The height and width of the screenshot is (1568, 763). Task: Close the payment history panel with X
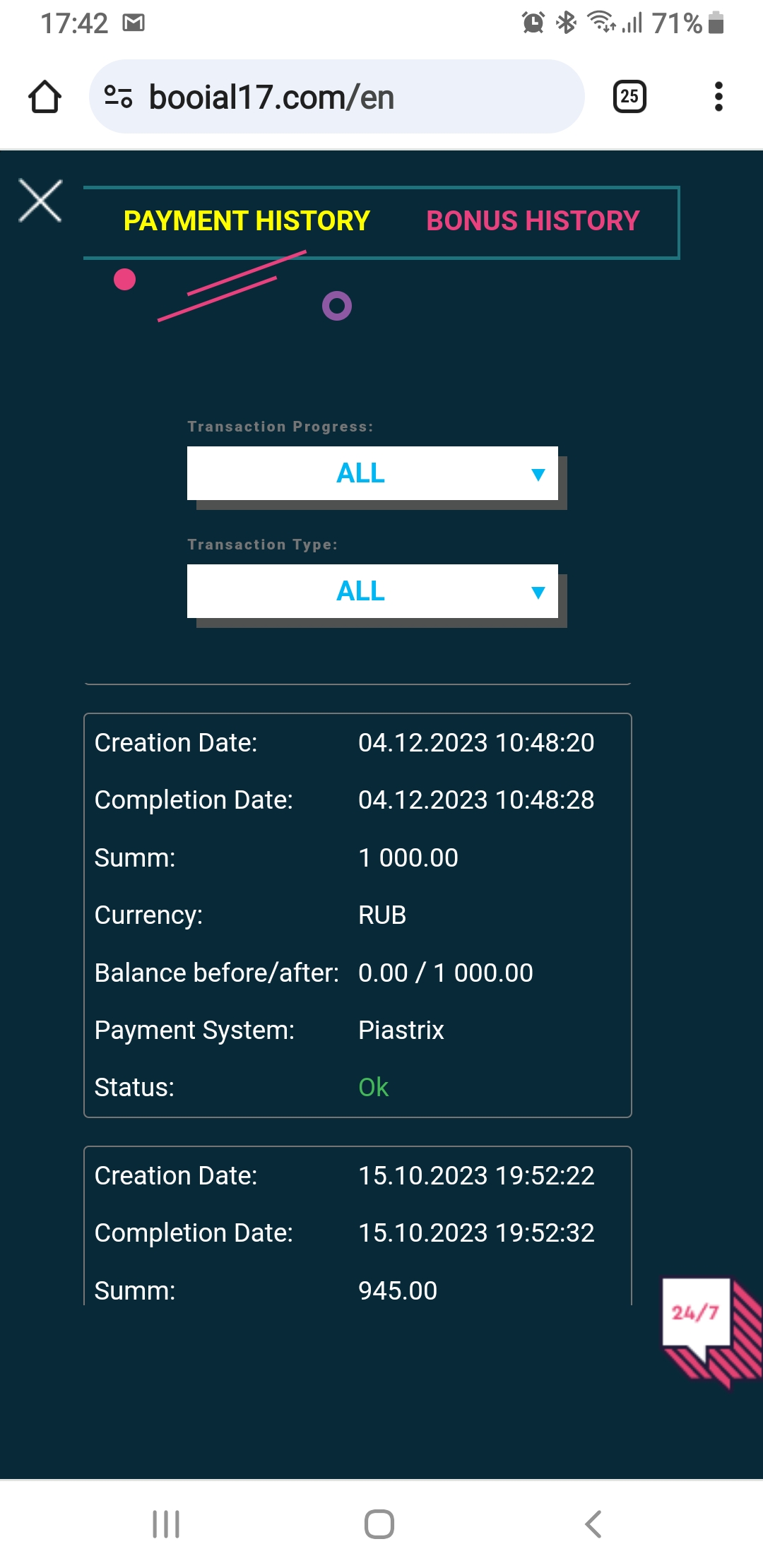40,201
